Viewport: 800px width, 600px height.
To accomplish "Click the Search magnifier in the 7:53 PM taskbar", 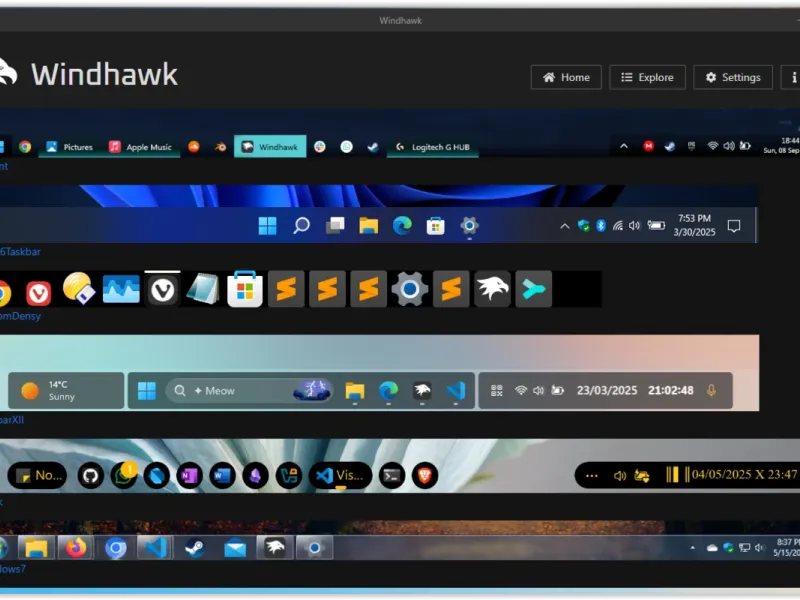I will (x=301, y=226).
